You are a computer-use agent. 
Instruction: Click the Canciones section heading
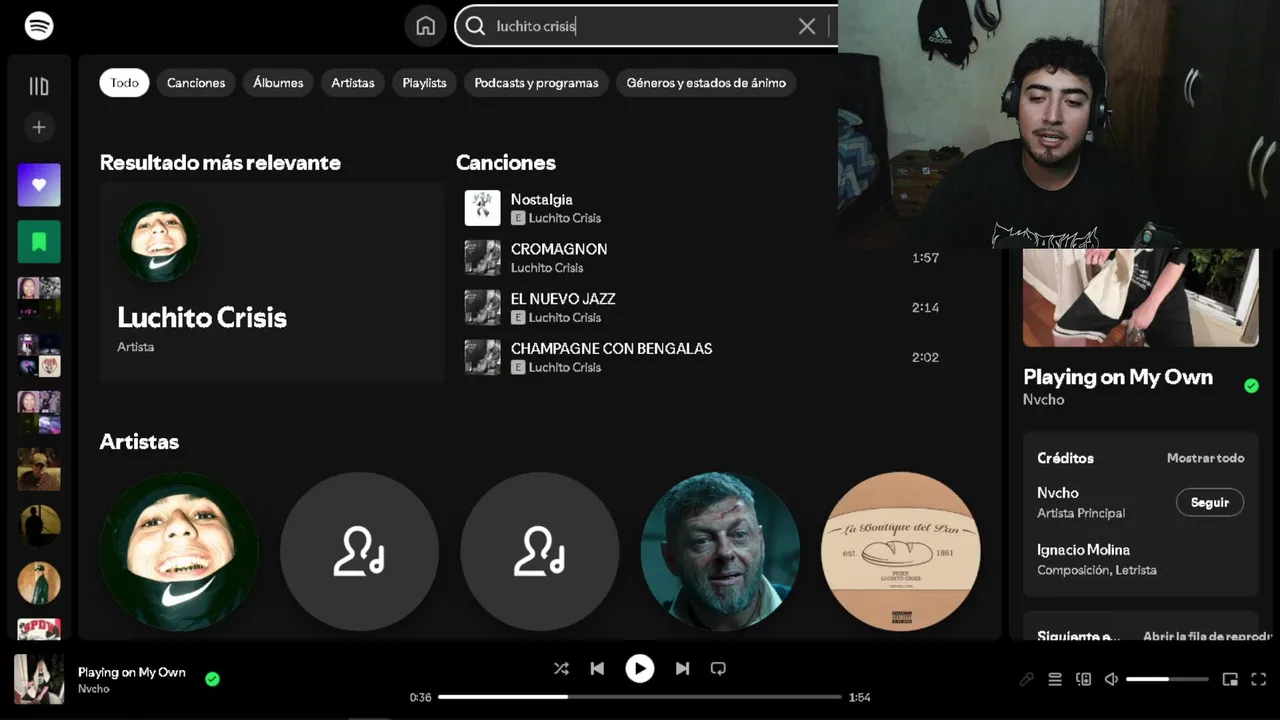[x=506, y=162]
